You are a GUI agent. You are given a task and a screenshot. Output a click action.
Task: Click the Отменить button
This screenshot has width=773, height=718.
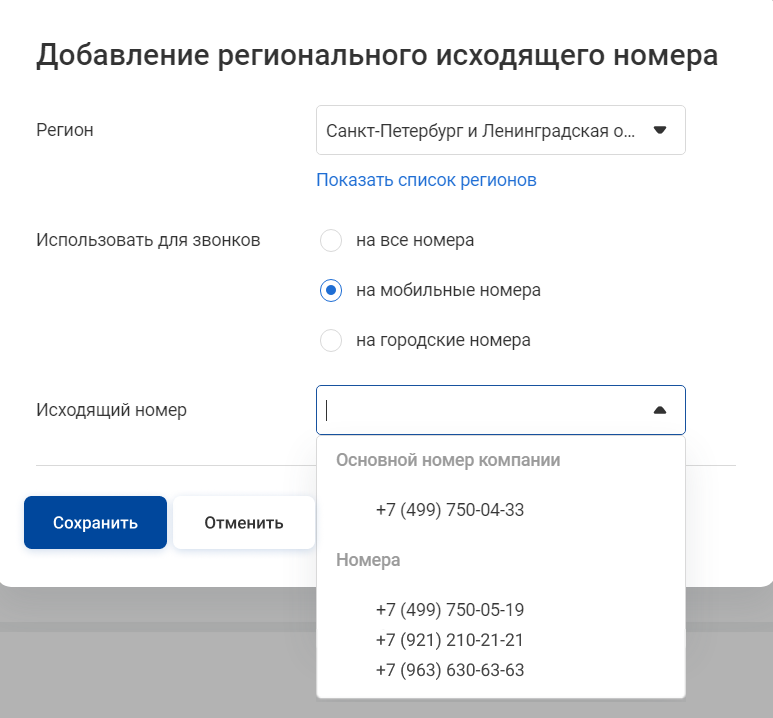coord(244,522)
